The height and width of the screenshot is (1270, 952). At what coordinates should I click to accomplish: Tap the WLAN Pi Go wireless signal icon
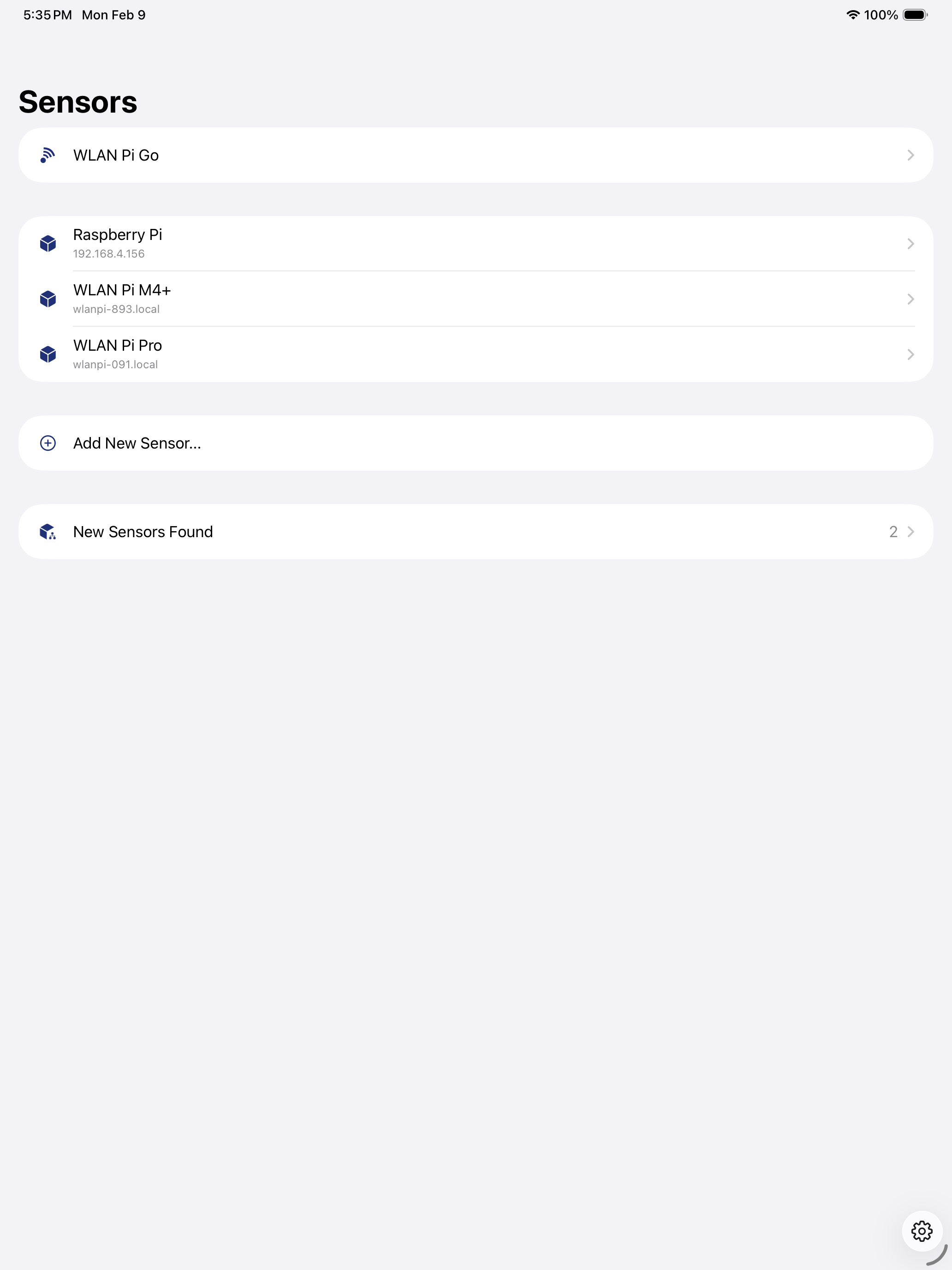48,155
